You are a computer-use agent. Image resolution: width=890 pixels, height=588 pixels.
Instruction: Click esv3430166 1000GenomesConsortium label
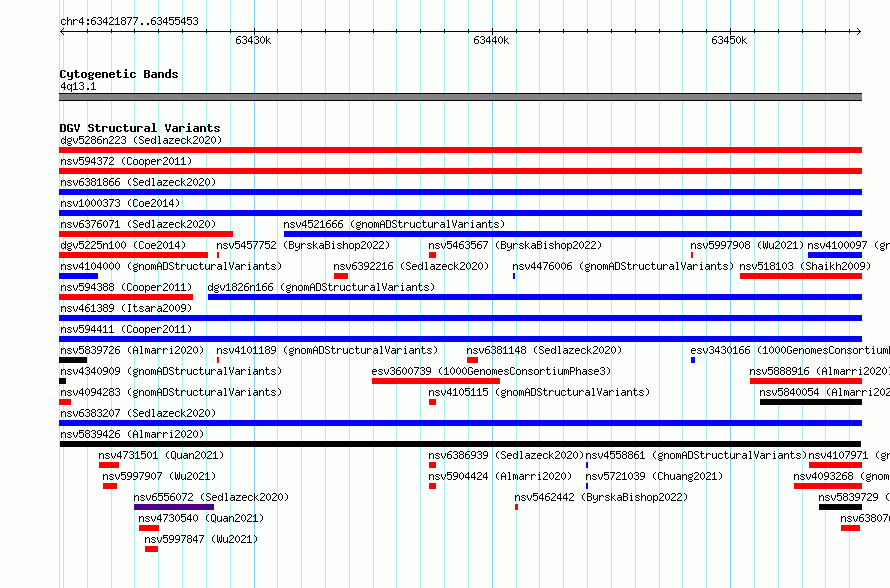[x=790, y=350]
